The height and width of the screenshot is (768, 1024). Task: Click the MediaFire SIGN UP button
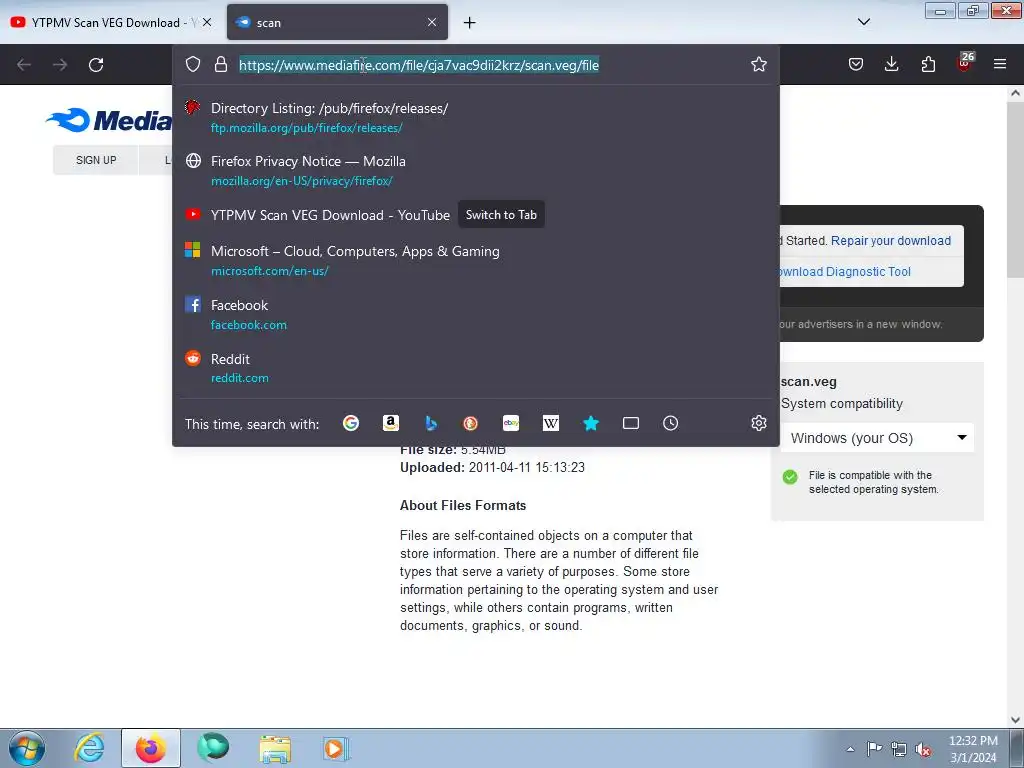[x=96, y=160]
